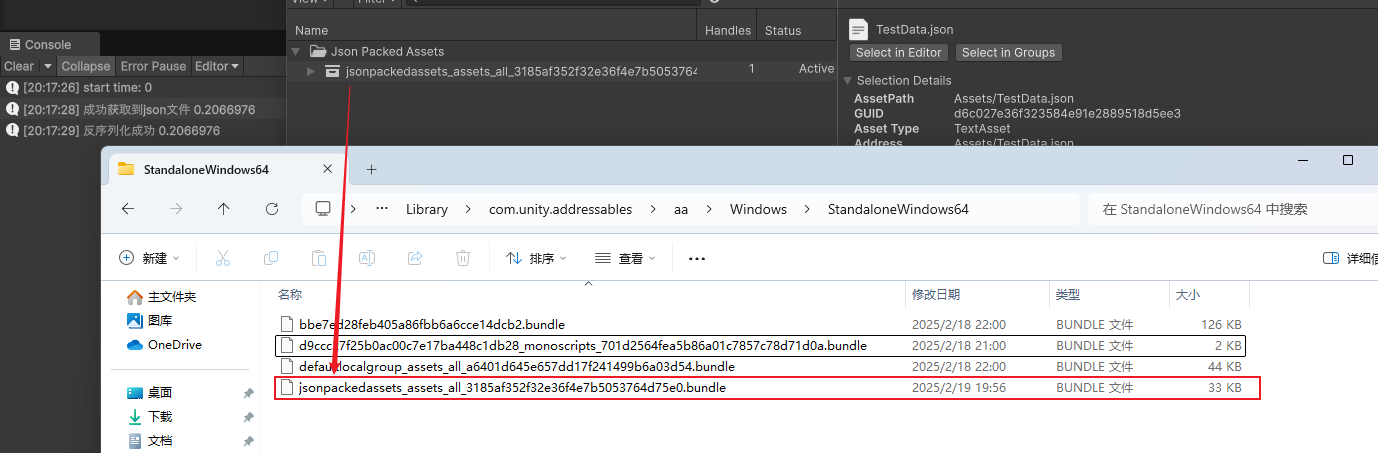This screenshot has width=1378, height=453.
Task: Click the This PC monitor icon in address bar
Action: coord(323,209)
